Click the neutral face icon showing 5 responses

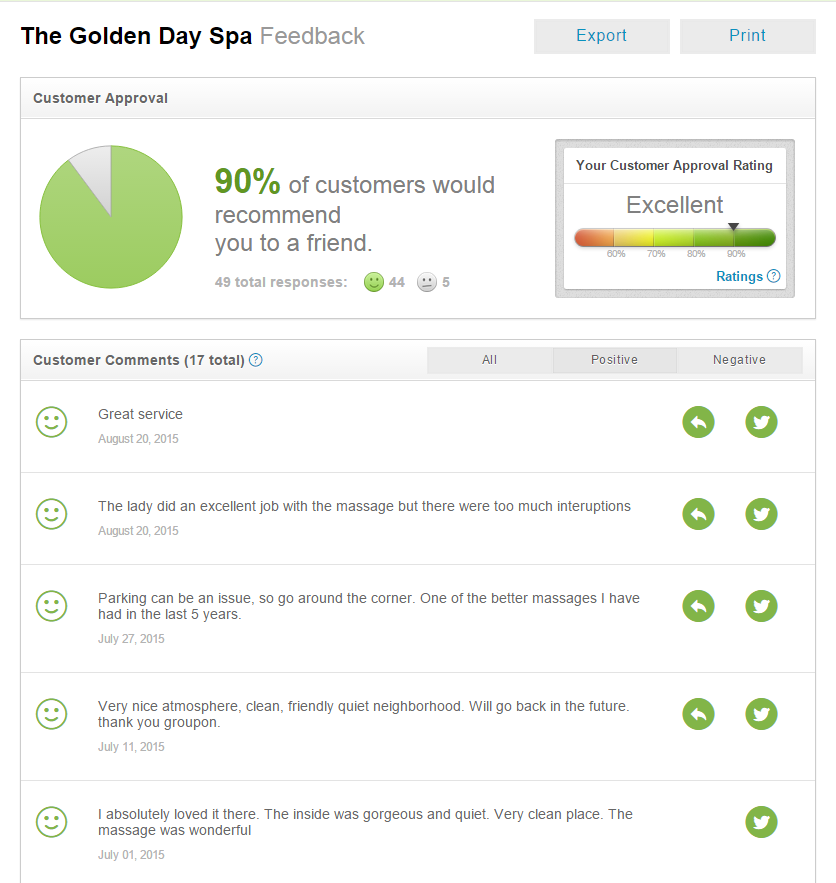click(x=425, y=282)
